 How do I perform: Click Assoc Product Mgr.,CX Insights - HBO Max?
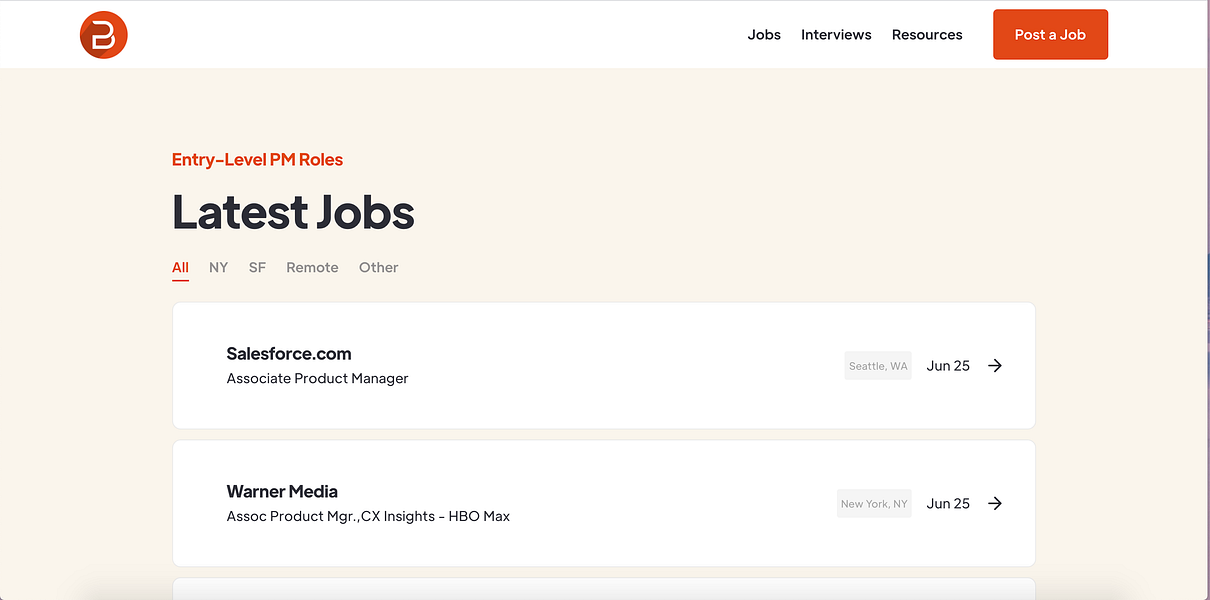tap(368, 517)
